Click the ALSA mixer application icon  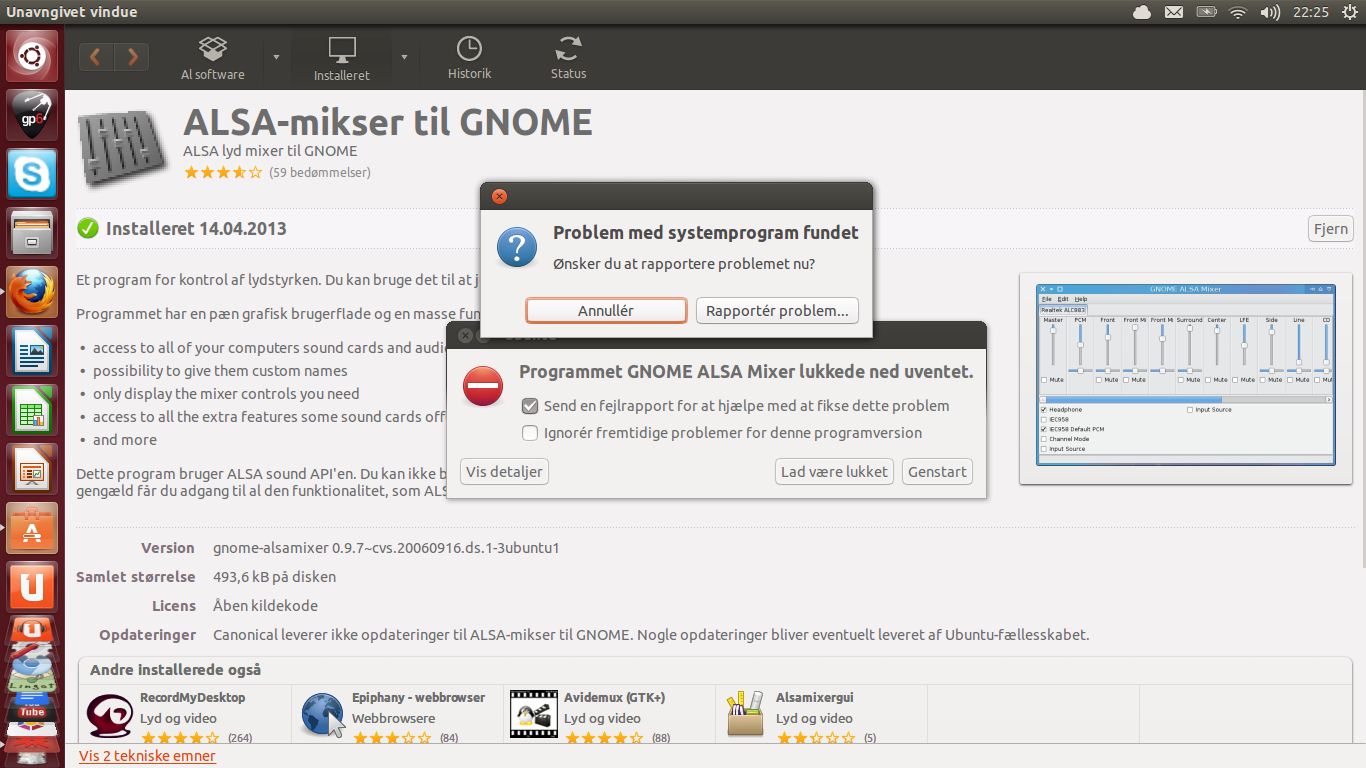coord(124,147)
